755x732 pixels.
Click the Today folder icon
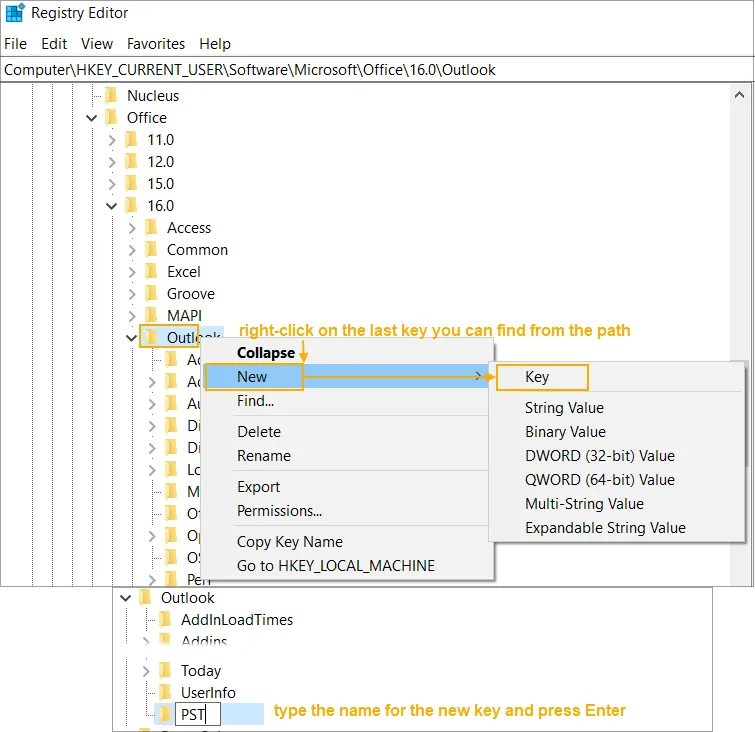click(165, 670)
